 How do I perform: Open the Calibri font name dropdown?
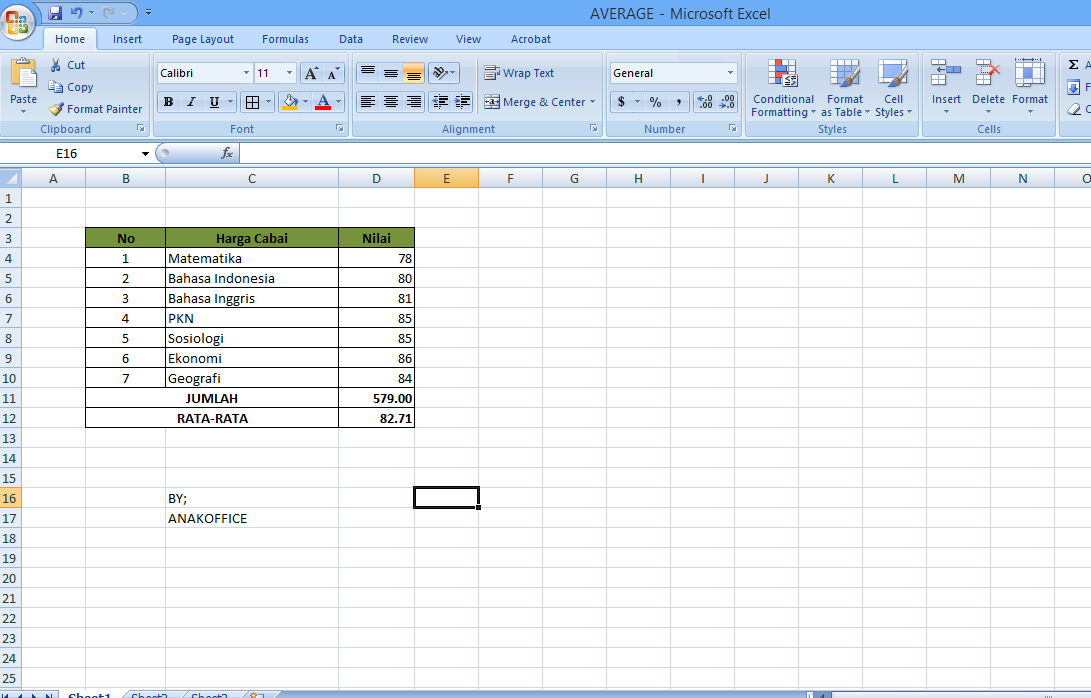[246, 73]
